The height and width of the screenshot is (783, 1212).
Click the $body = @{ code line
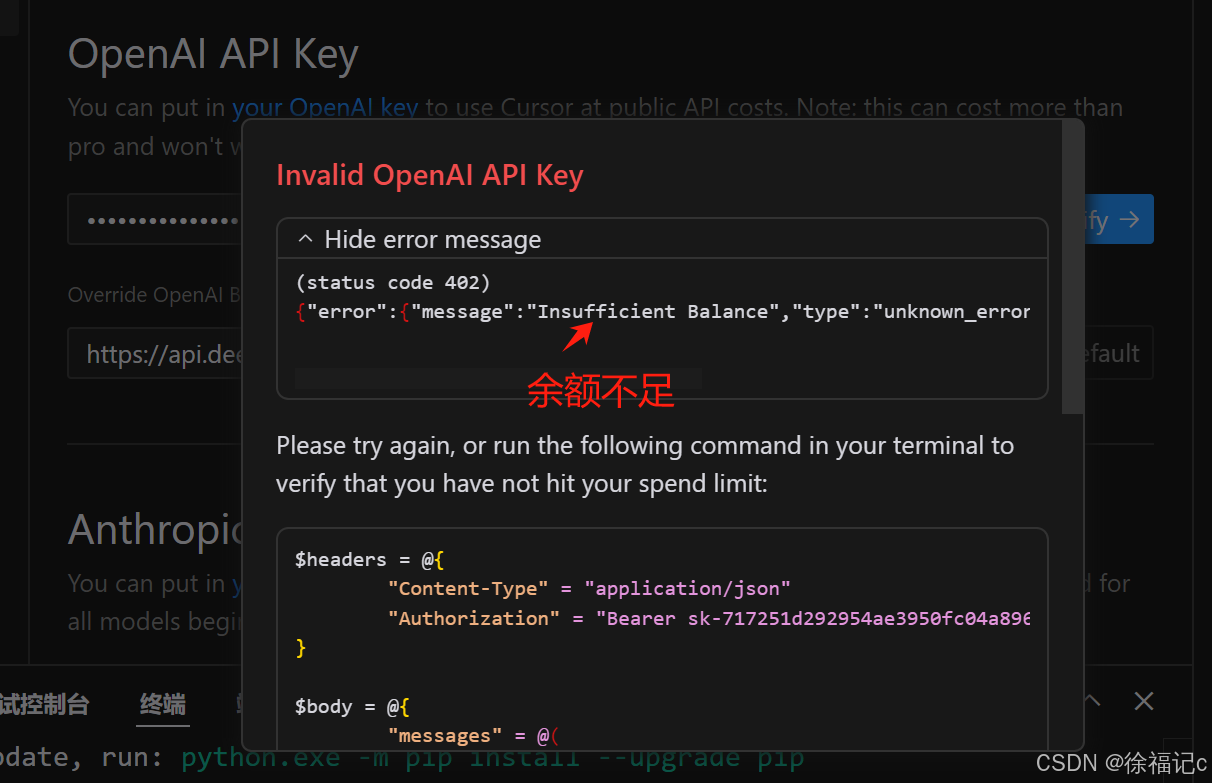coord(352,707)
